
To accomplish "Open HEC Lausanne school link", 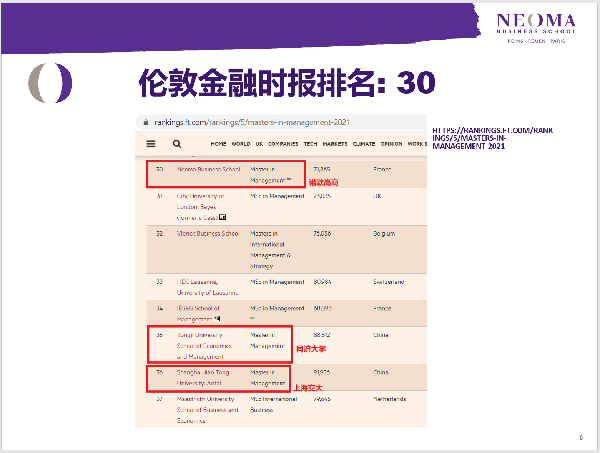I will coord(207,287).
